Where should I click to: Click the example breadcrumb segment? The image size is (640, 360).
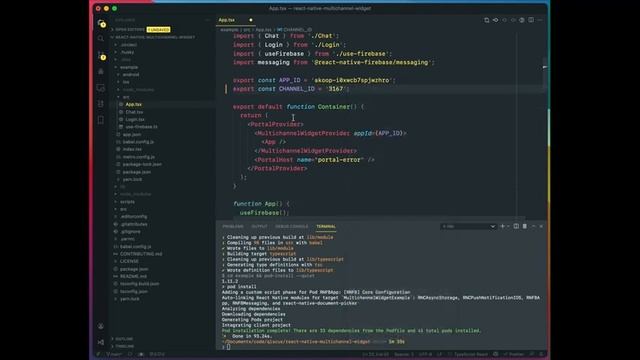coord(229,30)
